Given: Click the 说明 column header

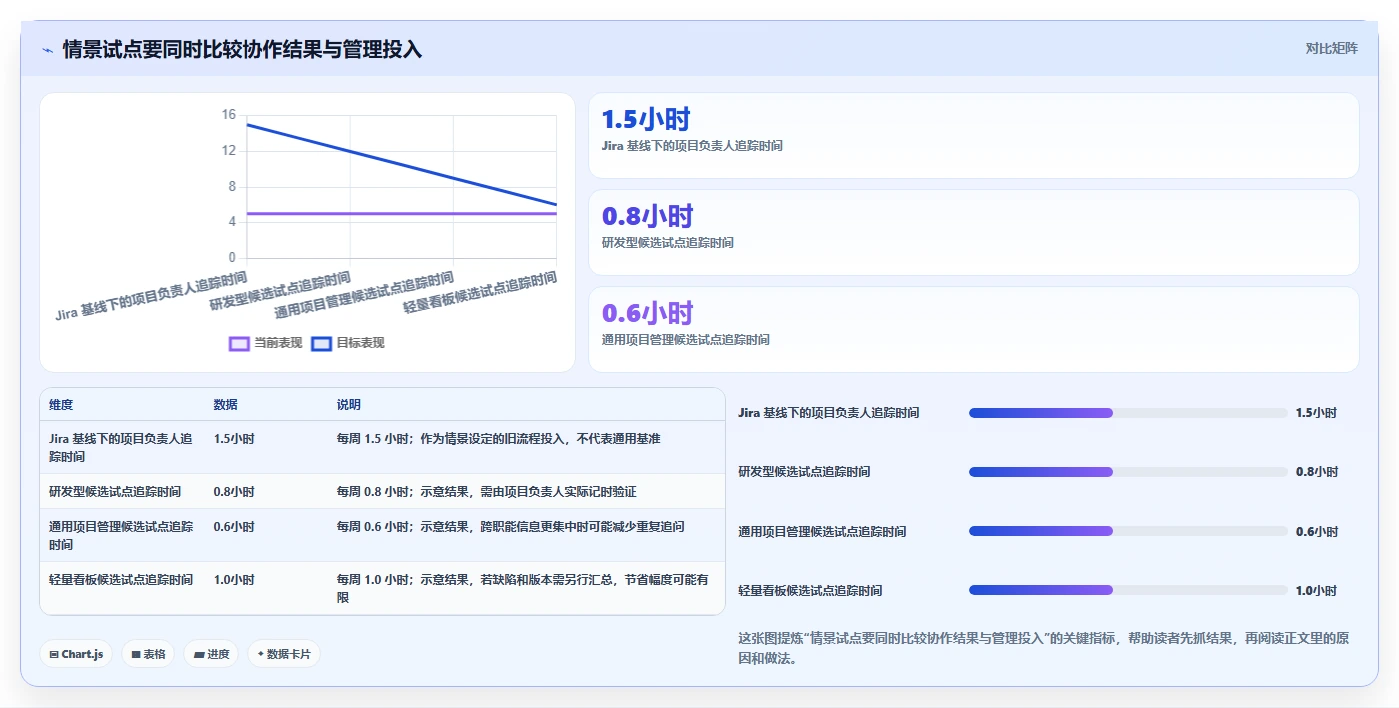Looking at the screenshot, I should [349, 405].
